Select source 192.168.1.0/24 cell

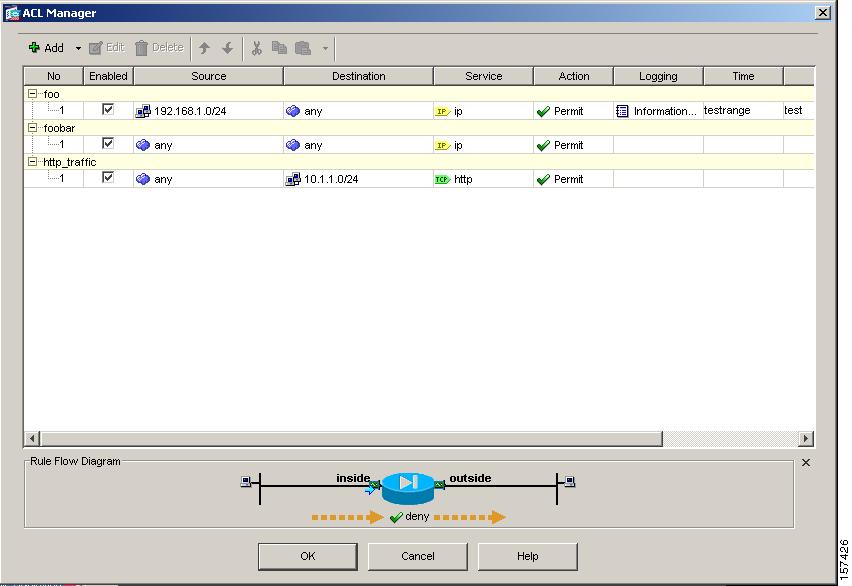coord(209,111)
